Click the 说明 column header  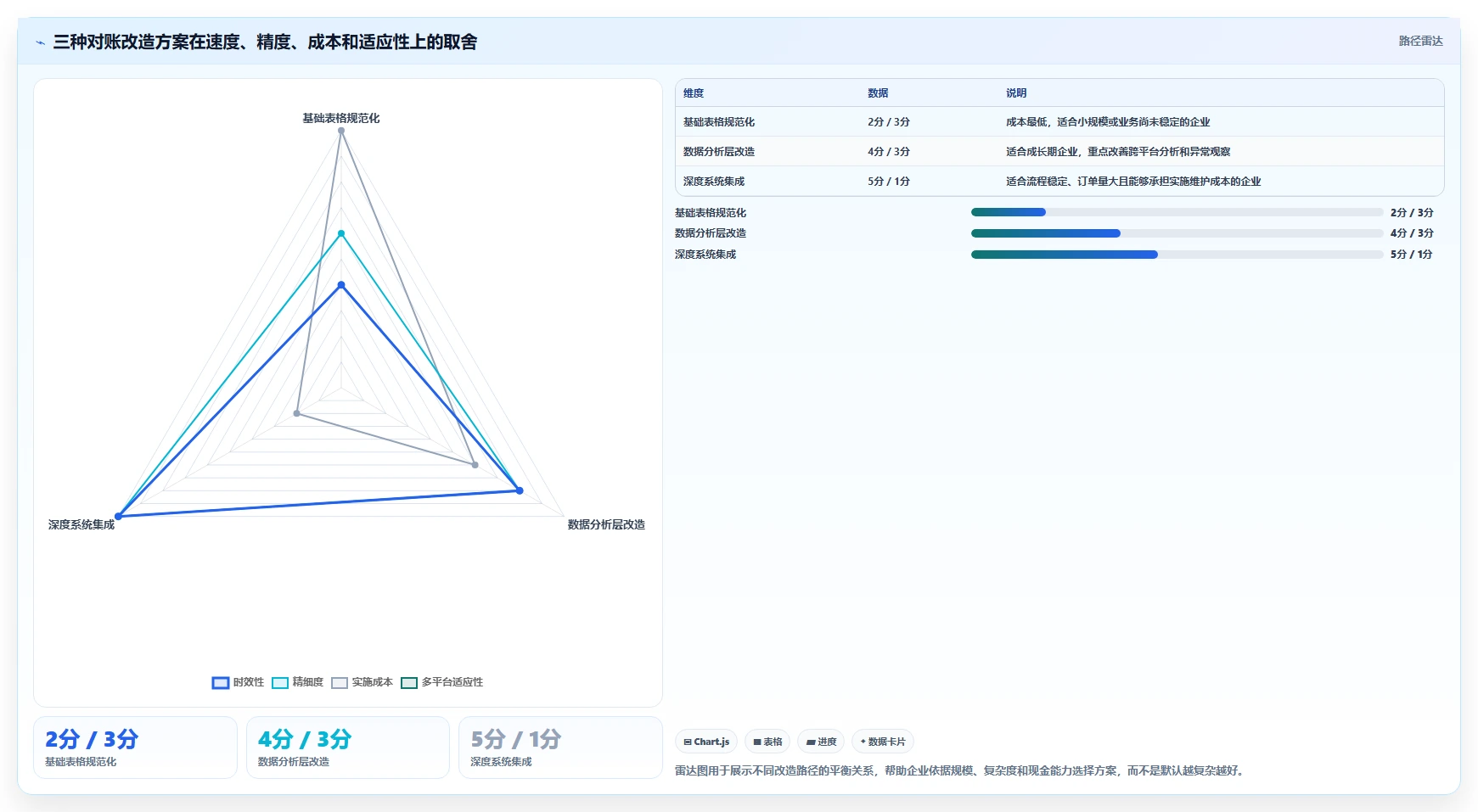tap(1016, 93)
